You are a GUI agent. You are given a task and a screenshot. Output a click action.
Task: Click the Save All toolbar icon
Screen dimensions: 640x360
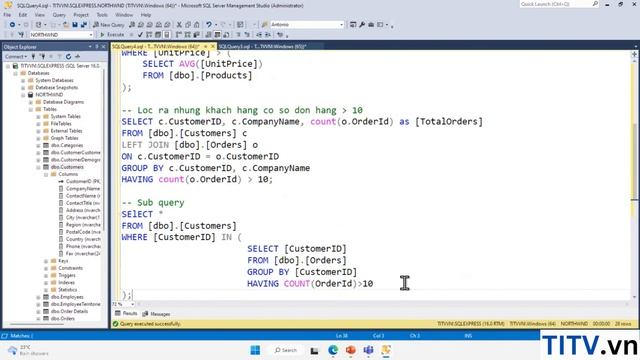click(84, 24)
